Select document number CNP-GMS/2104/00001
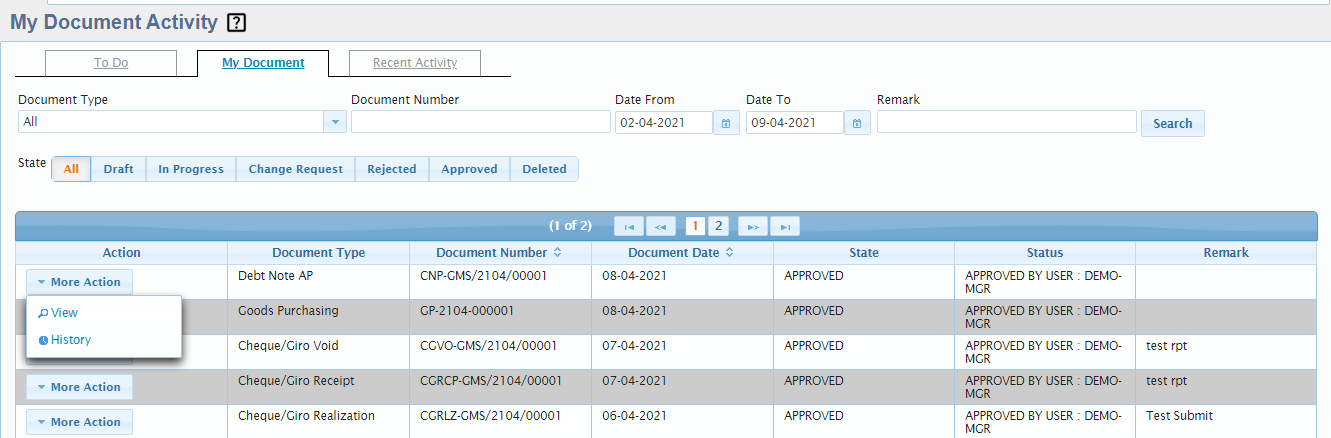Screen dimensions: 1331x438 pos(484,276)
